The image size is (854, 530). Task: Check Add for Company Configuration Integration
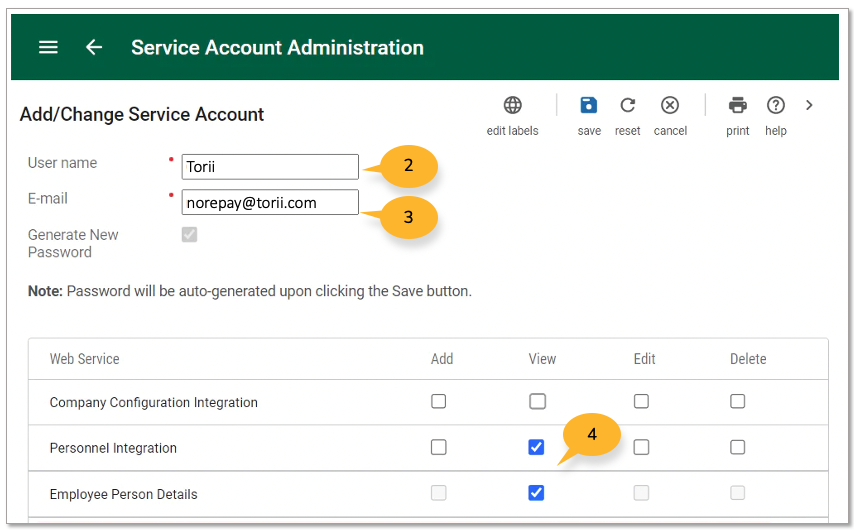438,401
